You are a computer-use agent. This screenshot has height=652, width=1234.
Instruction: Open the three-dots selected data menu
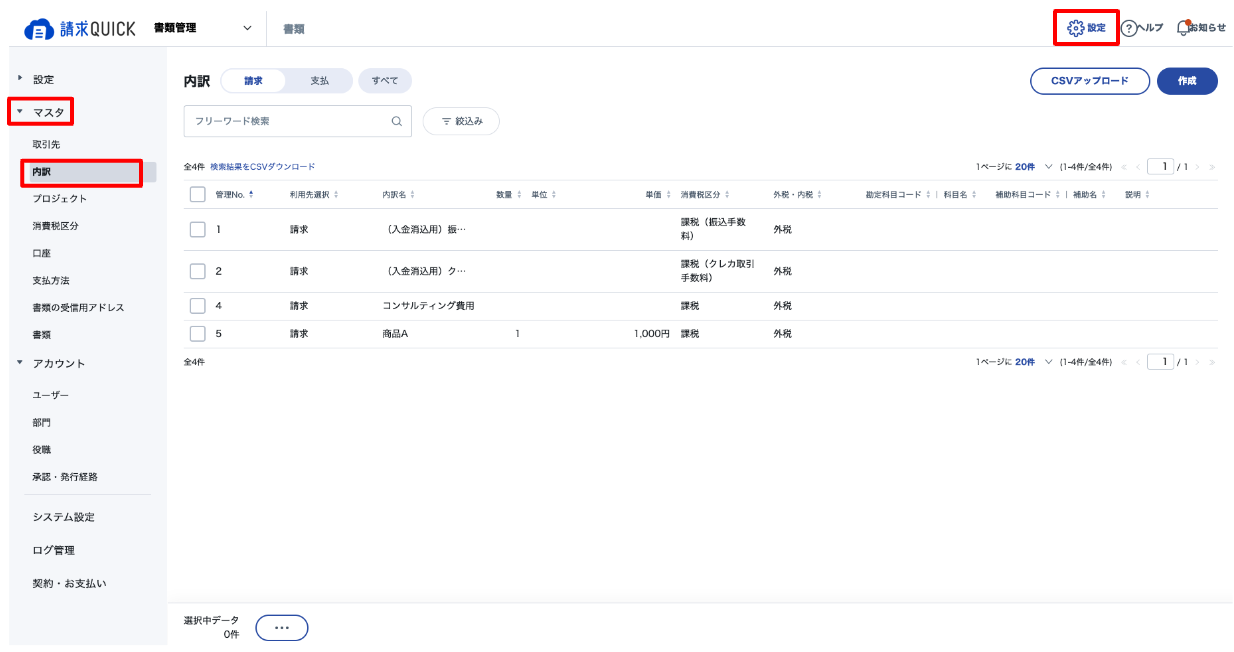(282, 627)
